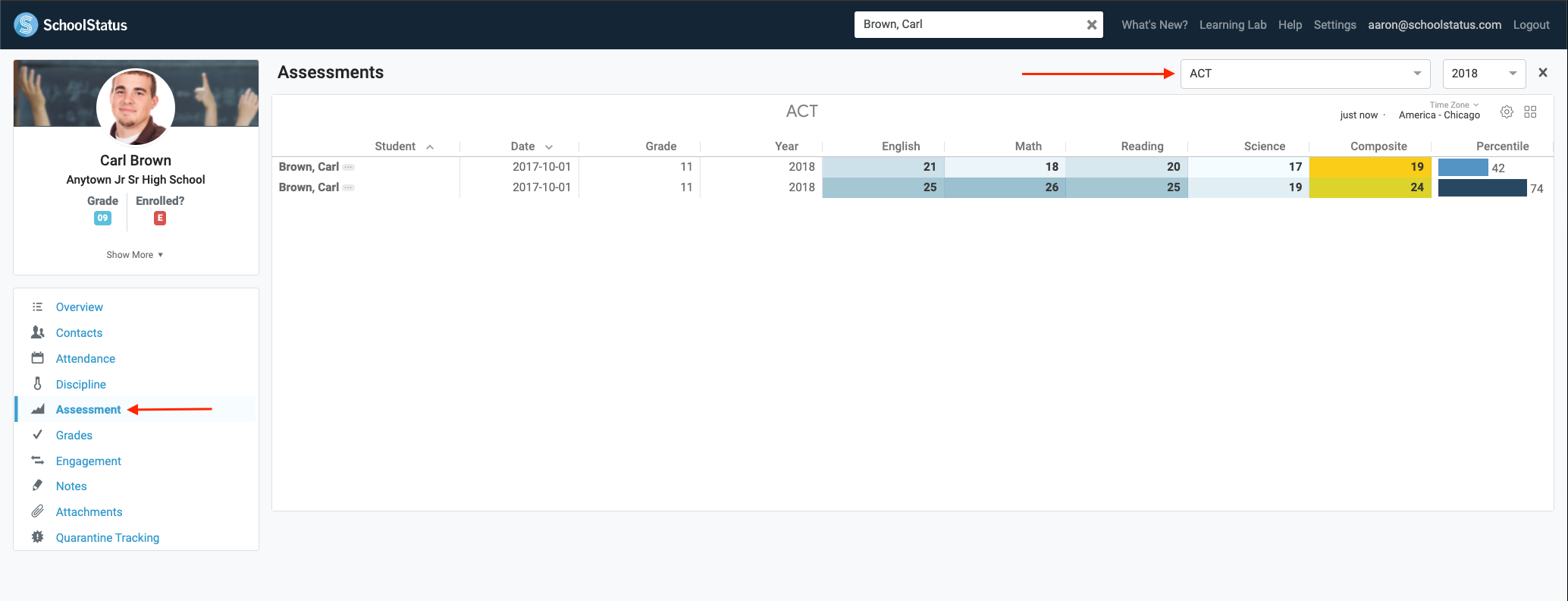Open the ACT assessment type dropdown
The image size is (1568, 601).
pos(1304,74)
